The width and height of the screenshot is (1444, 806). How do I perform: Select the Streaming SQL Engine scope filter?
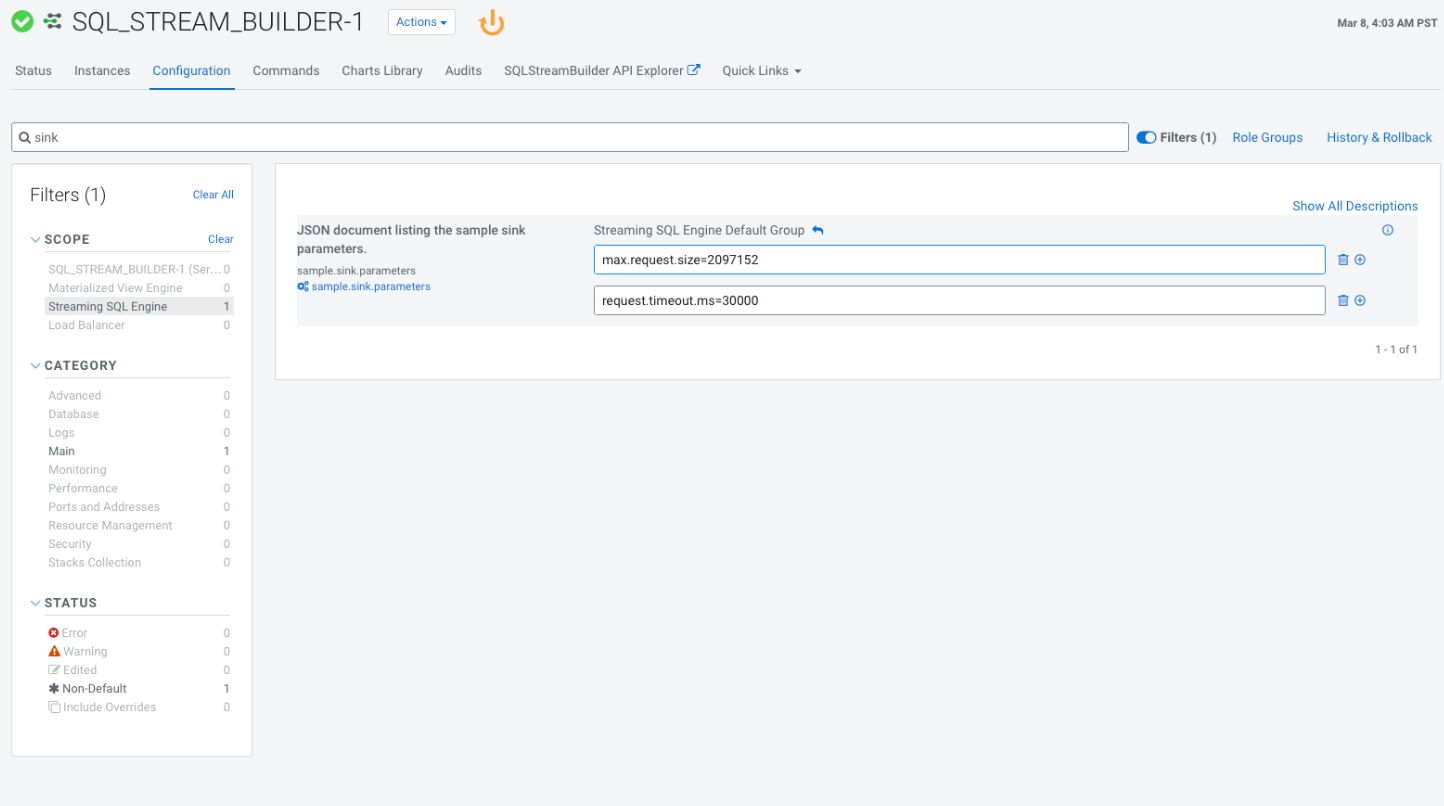click(139, 307)
